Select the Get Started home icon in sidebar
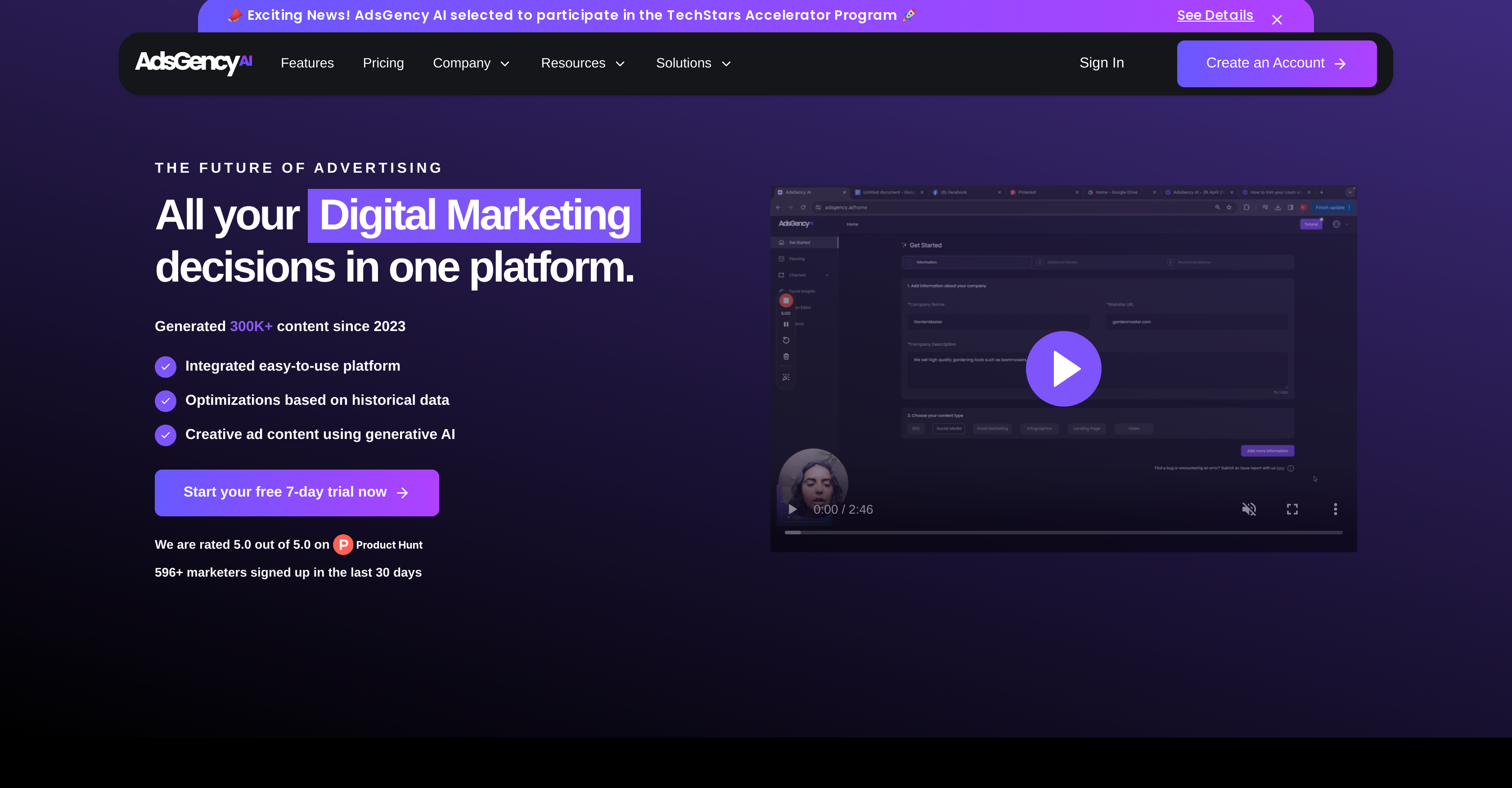1512x788 pixels. [782, 243]
